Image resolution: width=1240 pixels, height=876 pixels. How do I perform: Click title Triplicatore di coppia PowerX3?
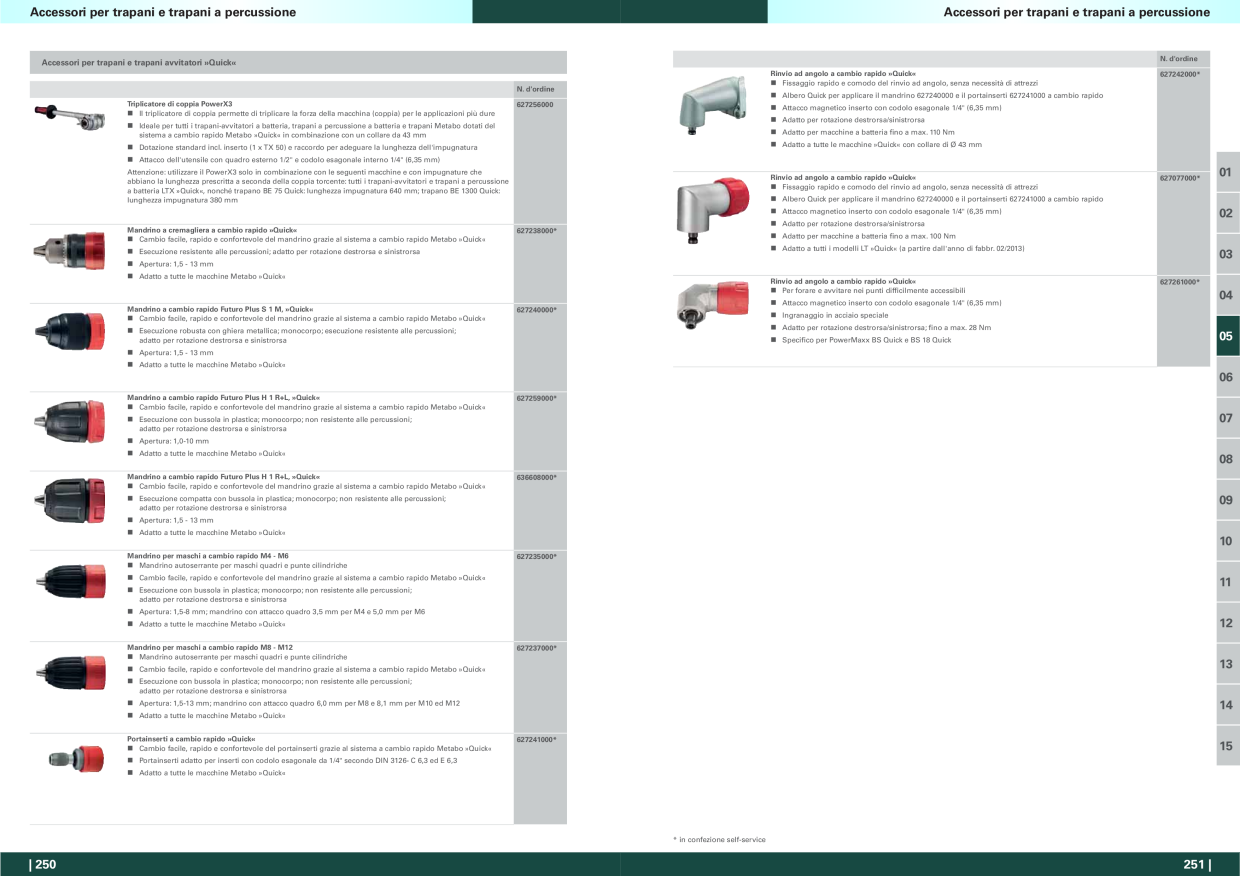[x=180, y=103]
